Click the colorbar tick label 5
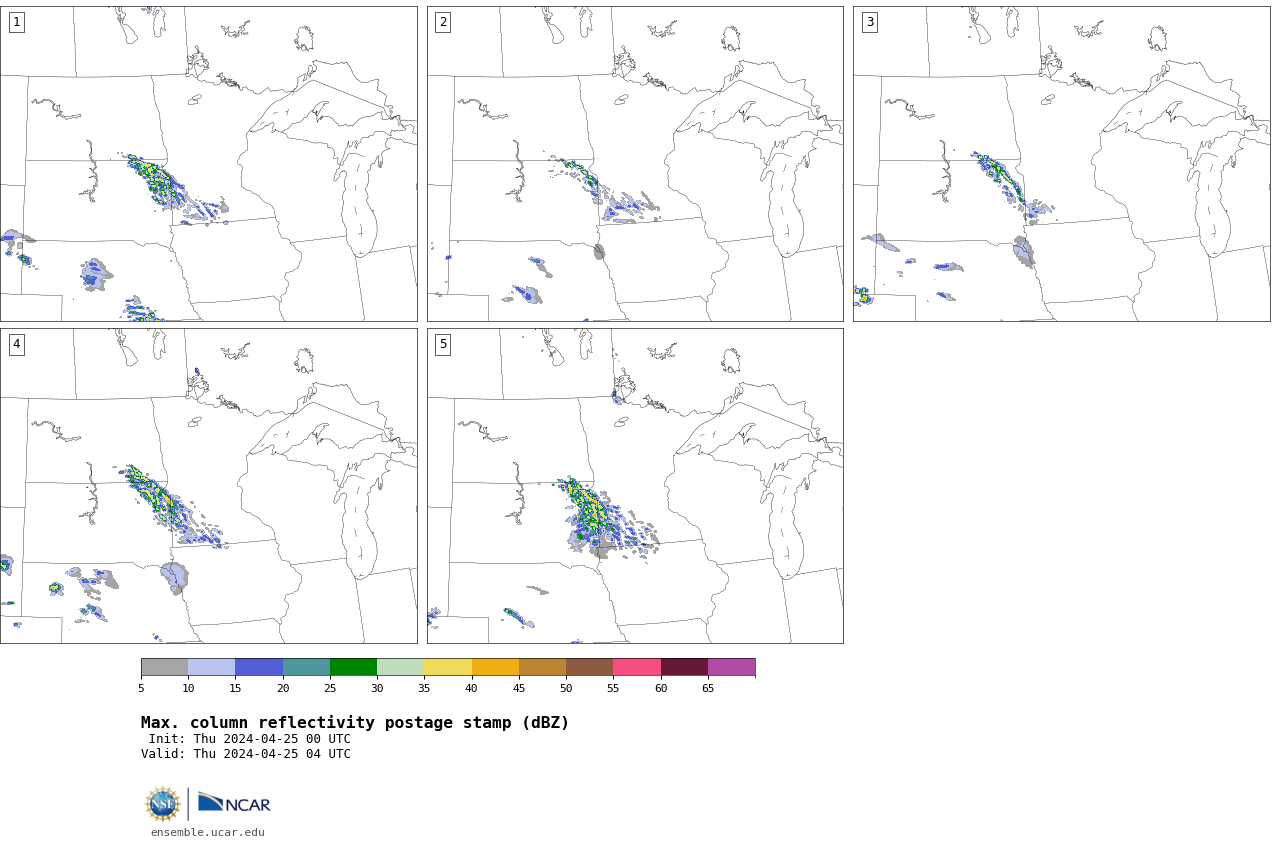Viewport: 1280px width, 844px height. tap(141, 688)
